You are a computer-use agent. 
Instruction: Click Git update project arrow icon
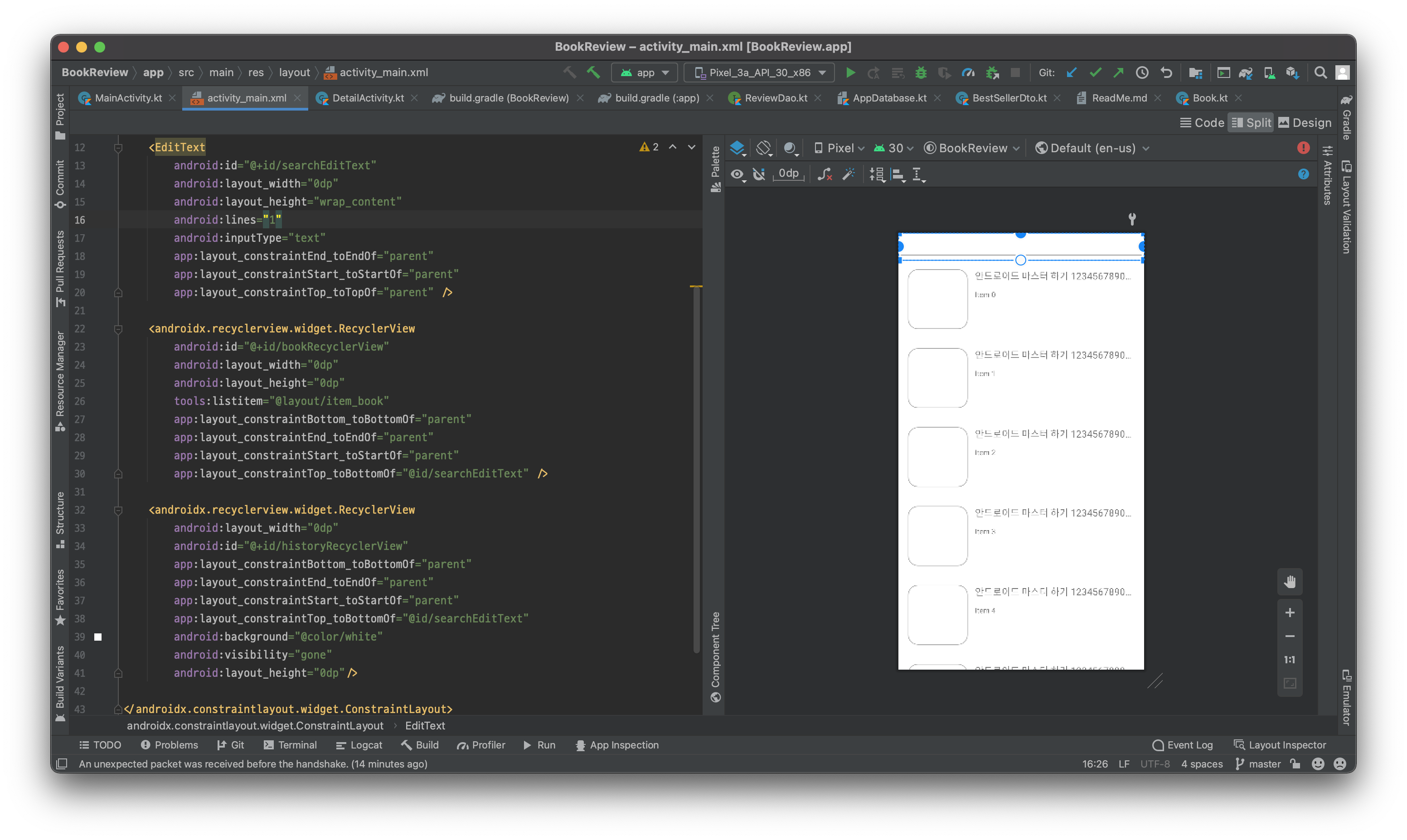click(x=1071, y=72)
